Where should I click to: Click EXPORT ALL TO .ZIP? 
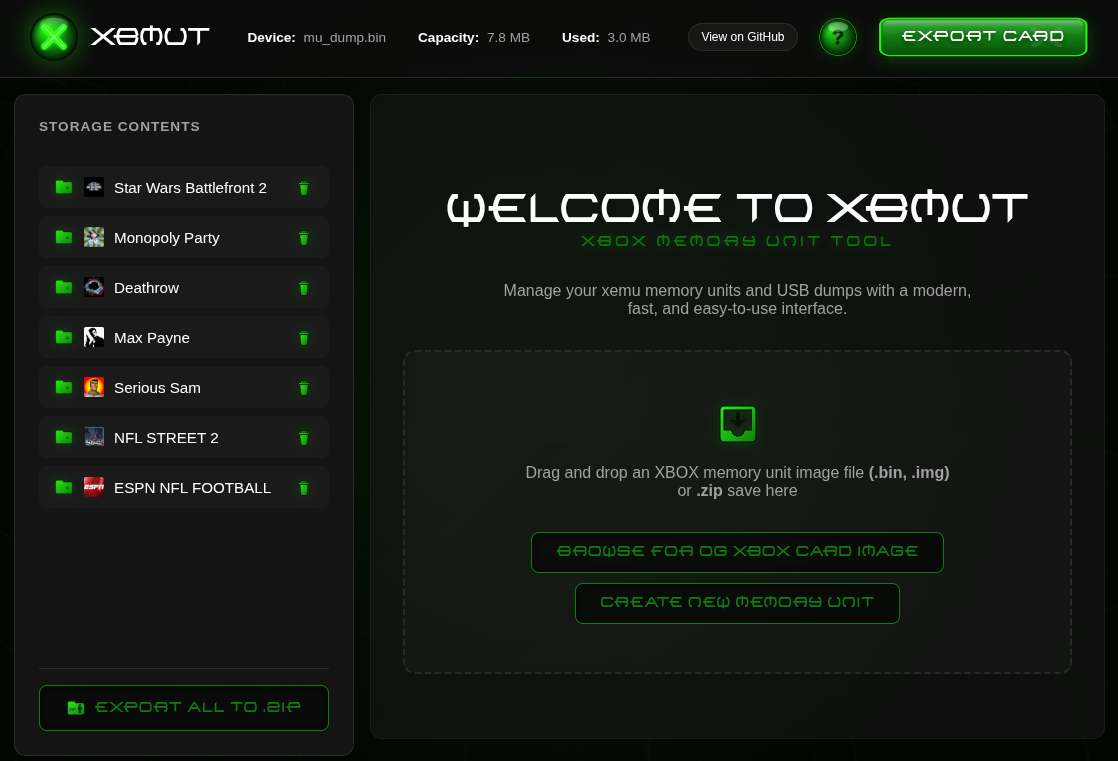point(184,707)
